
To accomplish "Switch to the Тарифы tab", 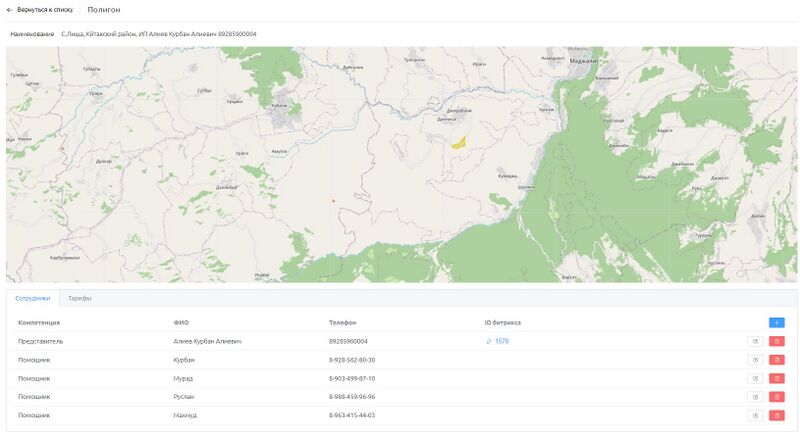I will click(80, 299).
